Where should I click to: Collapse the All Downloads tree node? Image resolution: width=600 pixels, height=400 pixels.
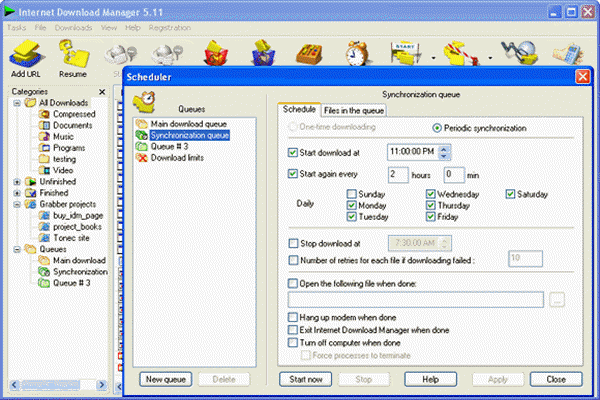click(17, 103)
